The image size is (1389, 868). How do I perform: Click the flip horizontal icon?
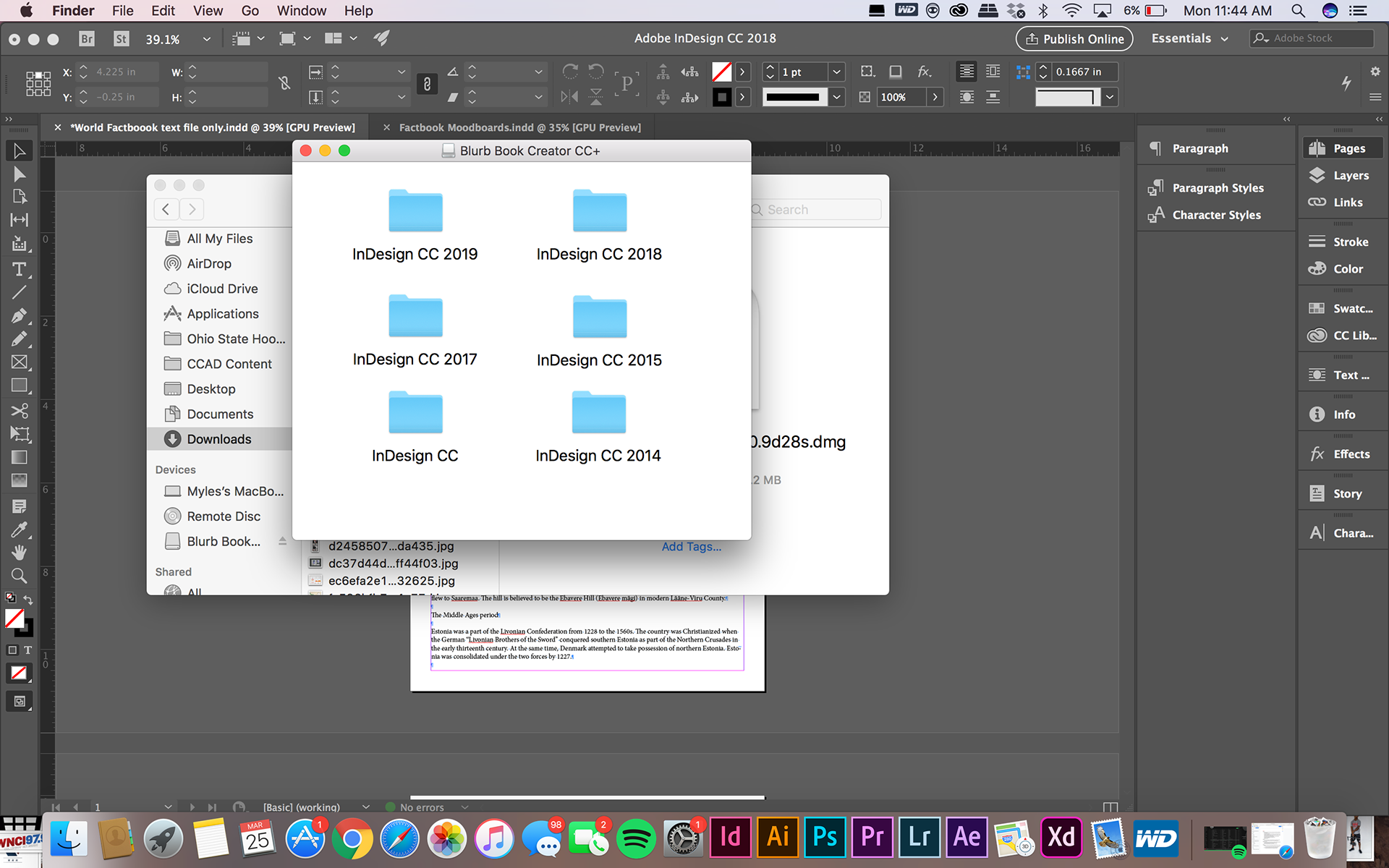pos(570,97)
